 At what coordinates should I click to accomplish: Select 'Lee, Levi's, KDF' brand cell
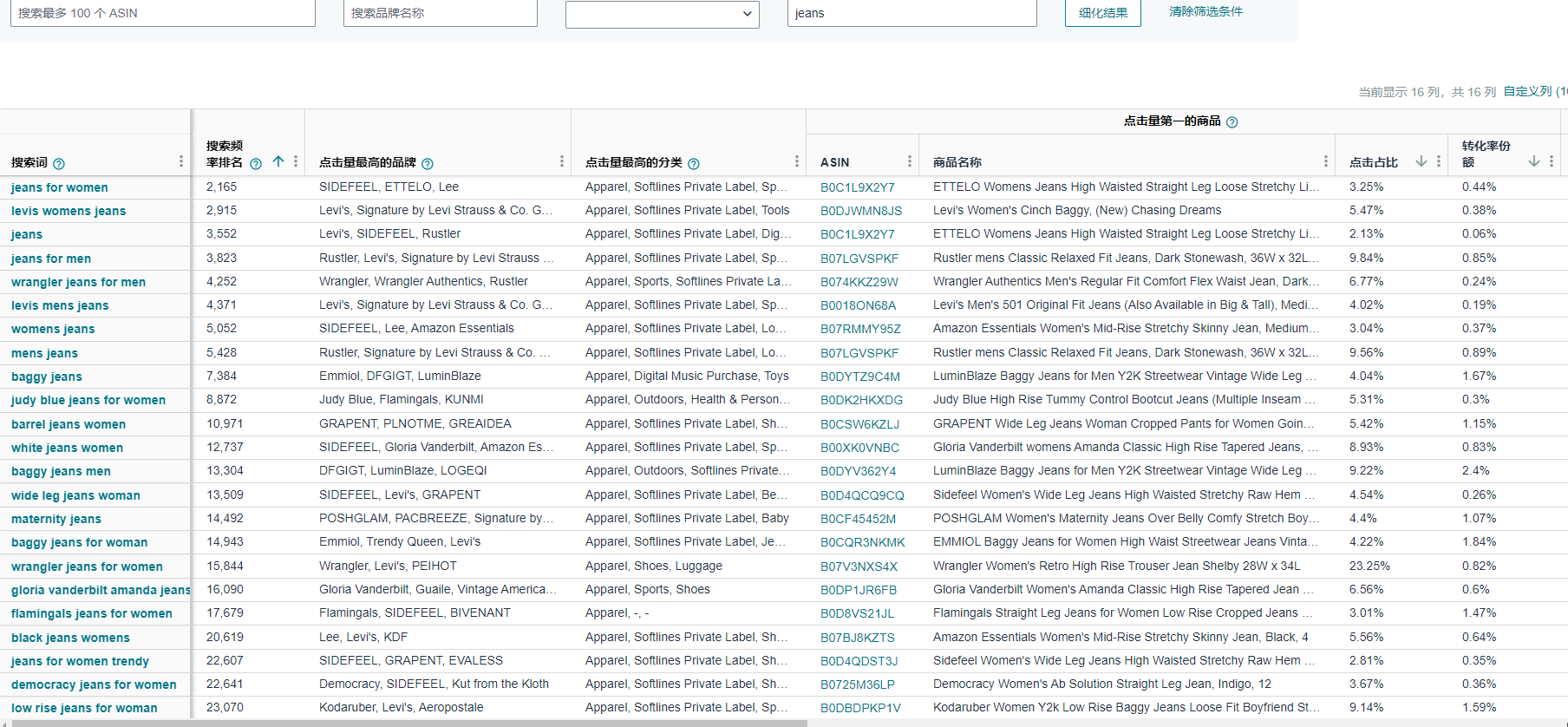(x=363, y=637)
